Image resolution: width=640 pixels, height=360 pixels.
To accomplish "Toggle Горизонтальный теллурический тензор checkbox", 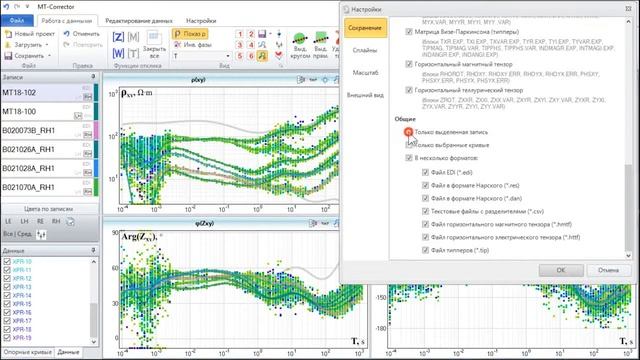I will tap(409, 90).
